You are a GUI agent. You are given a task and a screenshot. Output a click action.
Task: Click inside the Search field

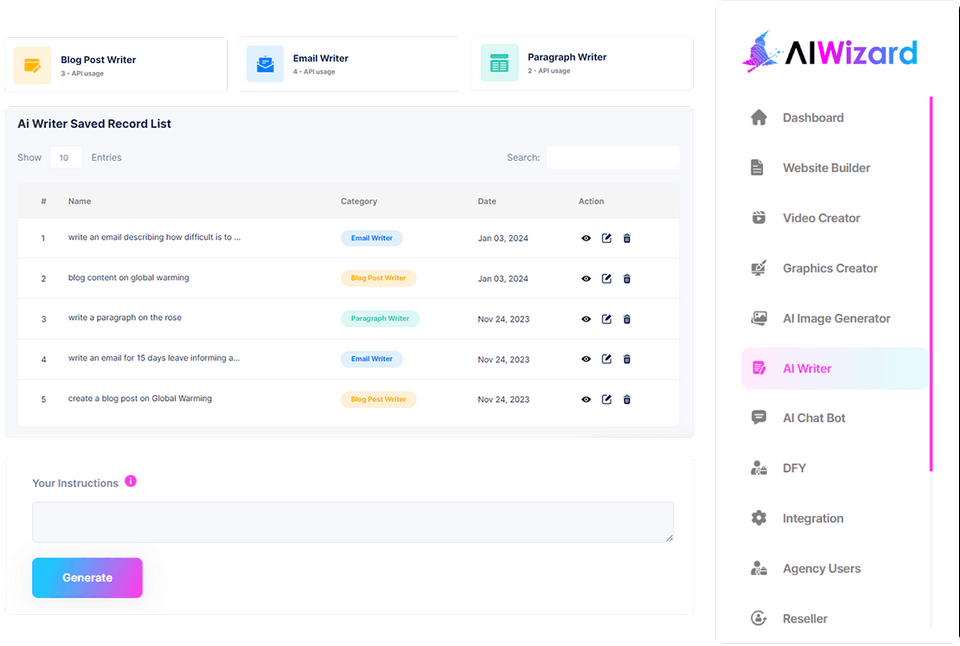point(613,157)
